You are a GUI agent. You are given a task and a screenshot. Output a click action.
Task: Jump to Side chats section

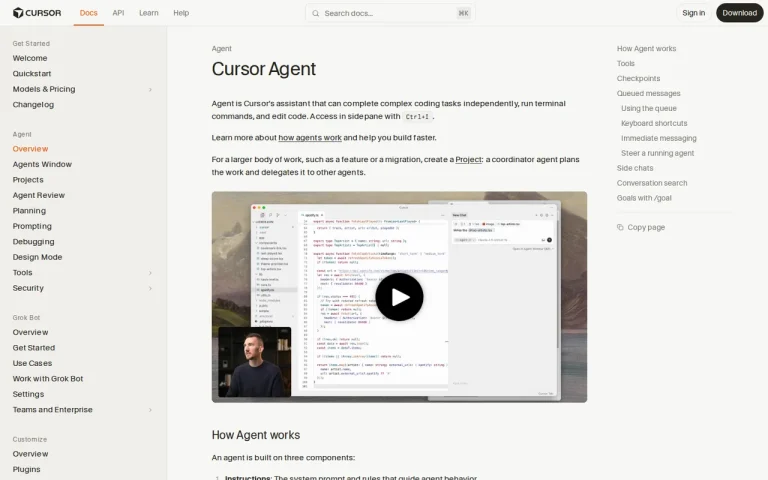tap(635, 168)
